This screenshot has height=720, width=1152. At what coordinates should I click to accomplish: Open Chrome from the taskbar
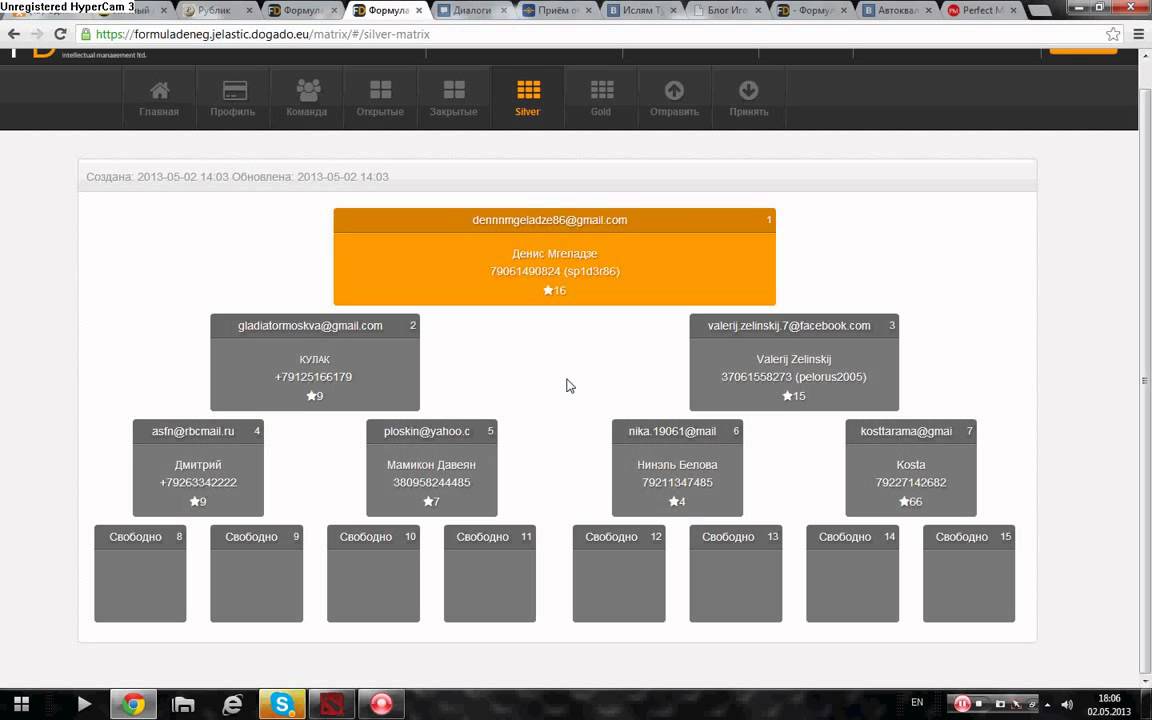[133, 704]
